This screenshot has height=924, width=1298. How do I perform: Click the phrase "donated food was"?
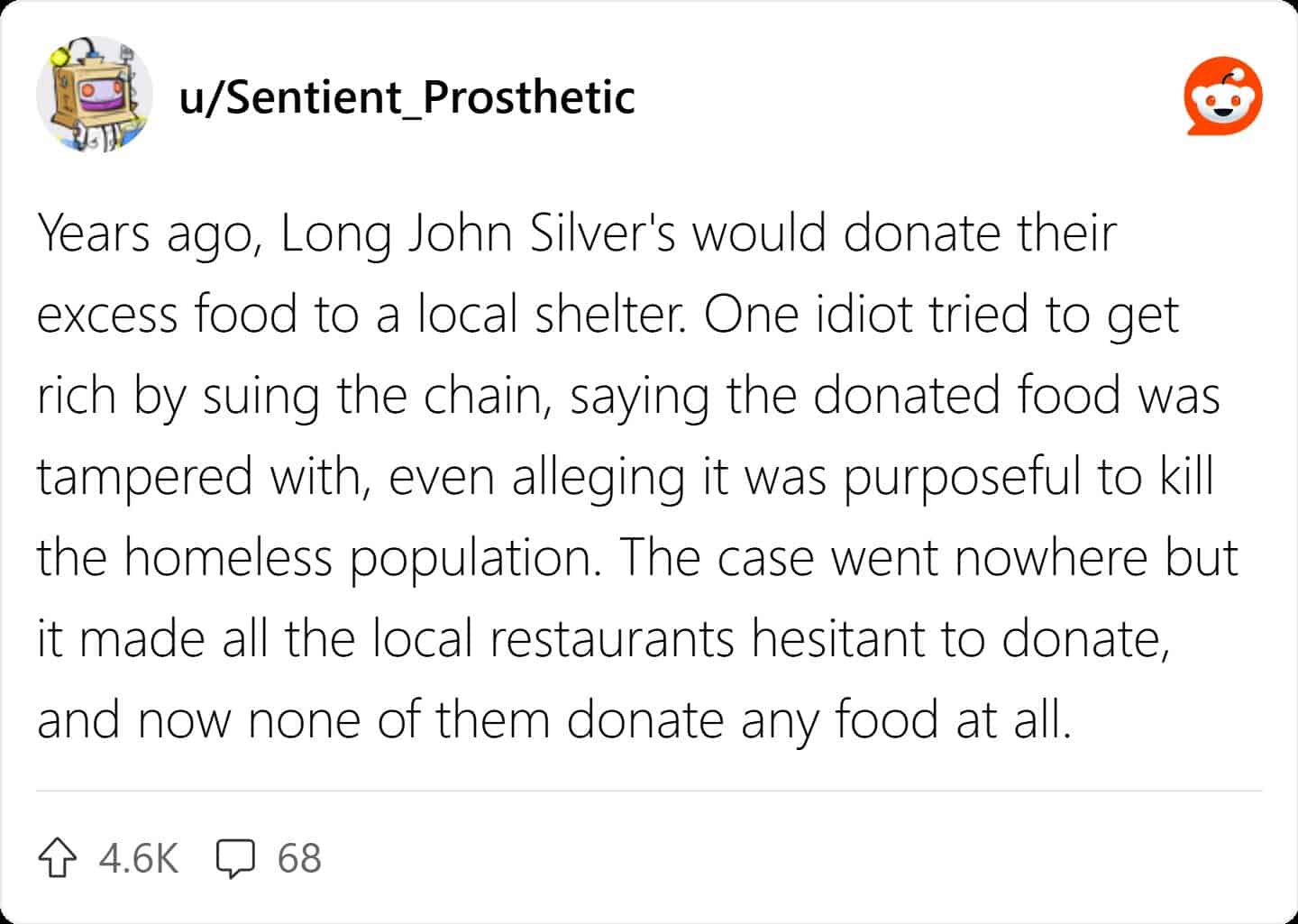pos(1016,397)
